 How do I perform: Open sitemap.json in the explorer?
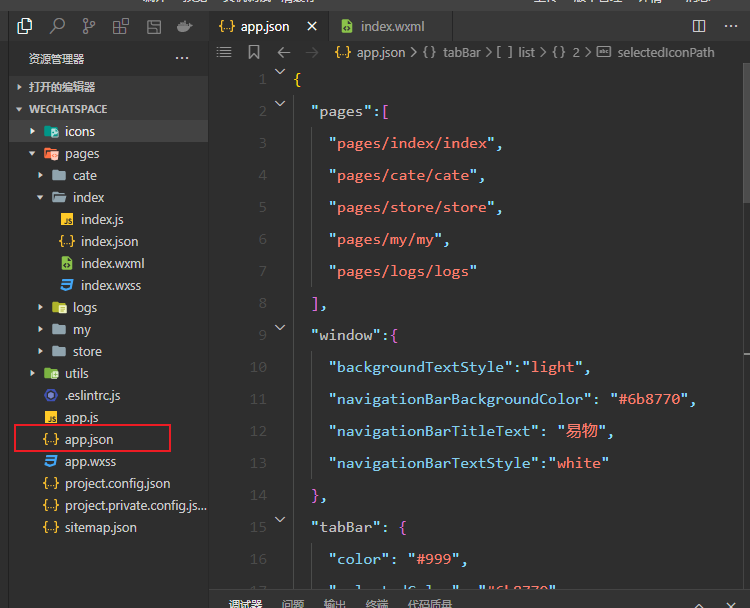point(109,527)
